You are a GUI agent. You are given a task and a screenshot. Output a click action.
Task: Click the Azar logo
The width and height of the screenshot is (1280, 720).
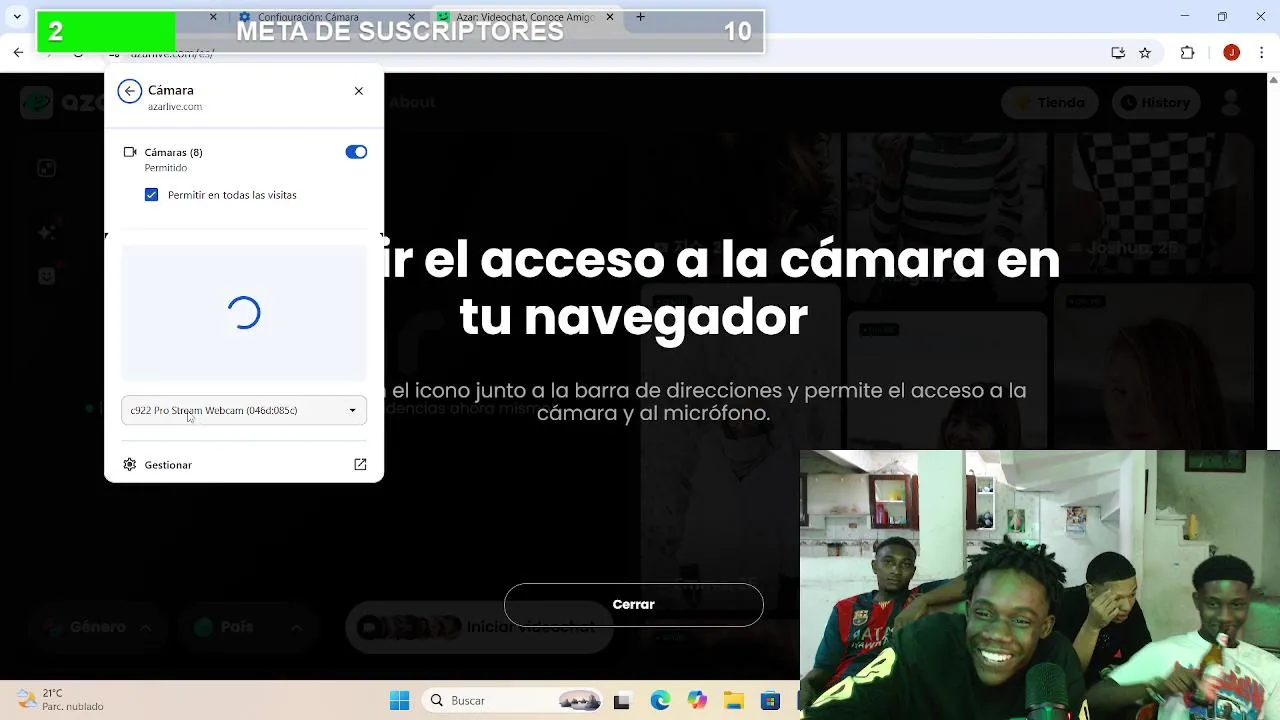(x=62, y=102)
